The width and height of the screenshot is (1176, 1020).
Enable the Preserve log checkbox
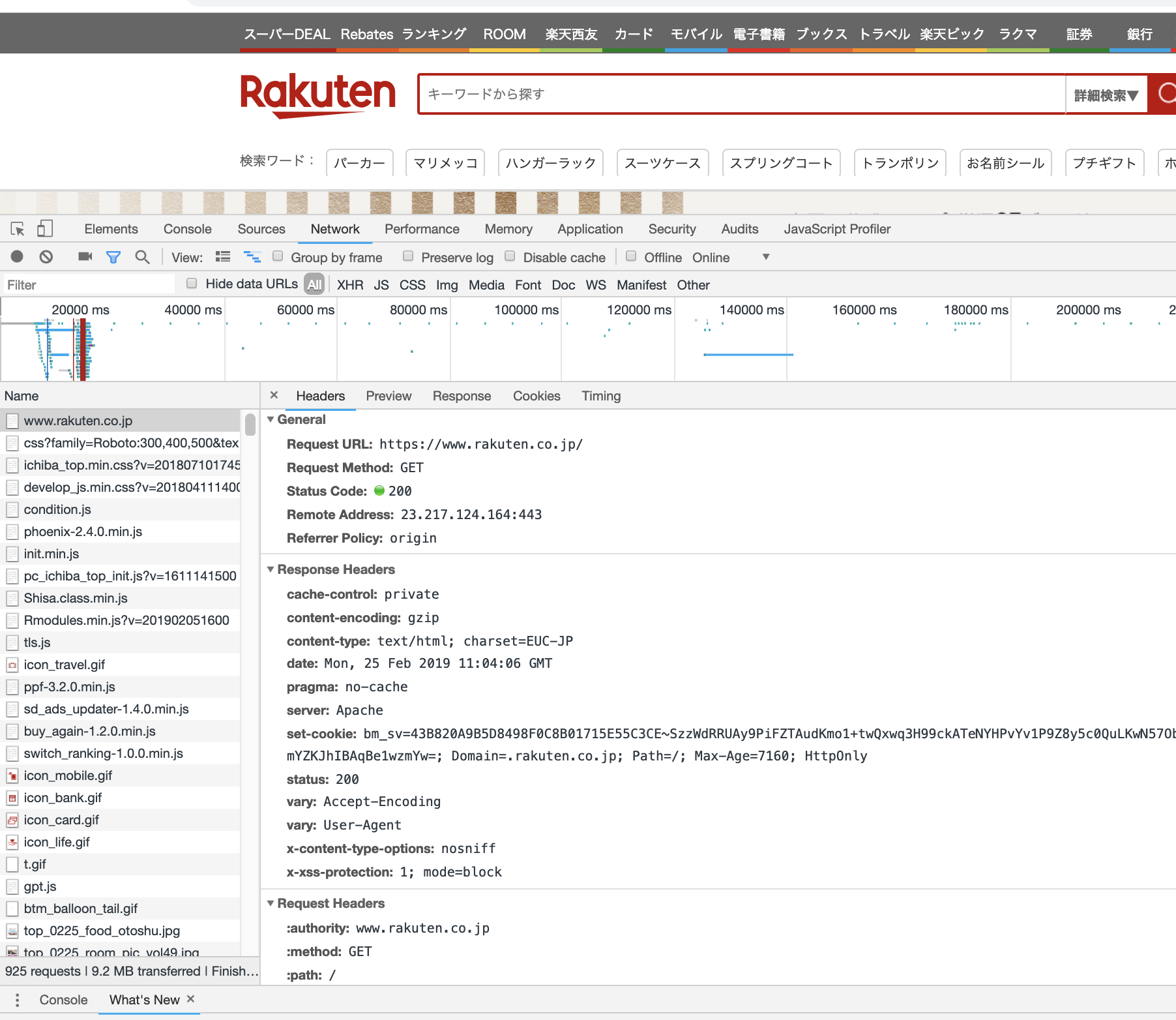pyautogui.click(x=408, y=256)
